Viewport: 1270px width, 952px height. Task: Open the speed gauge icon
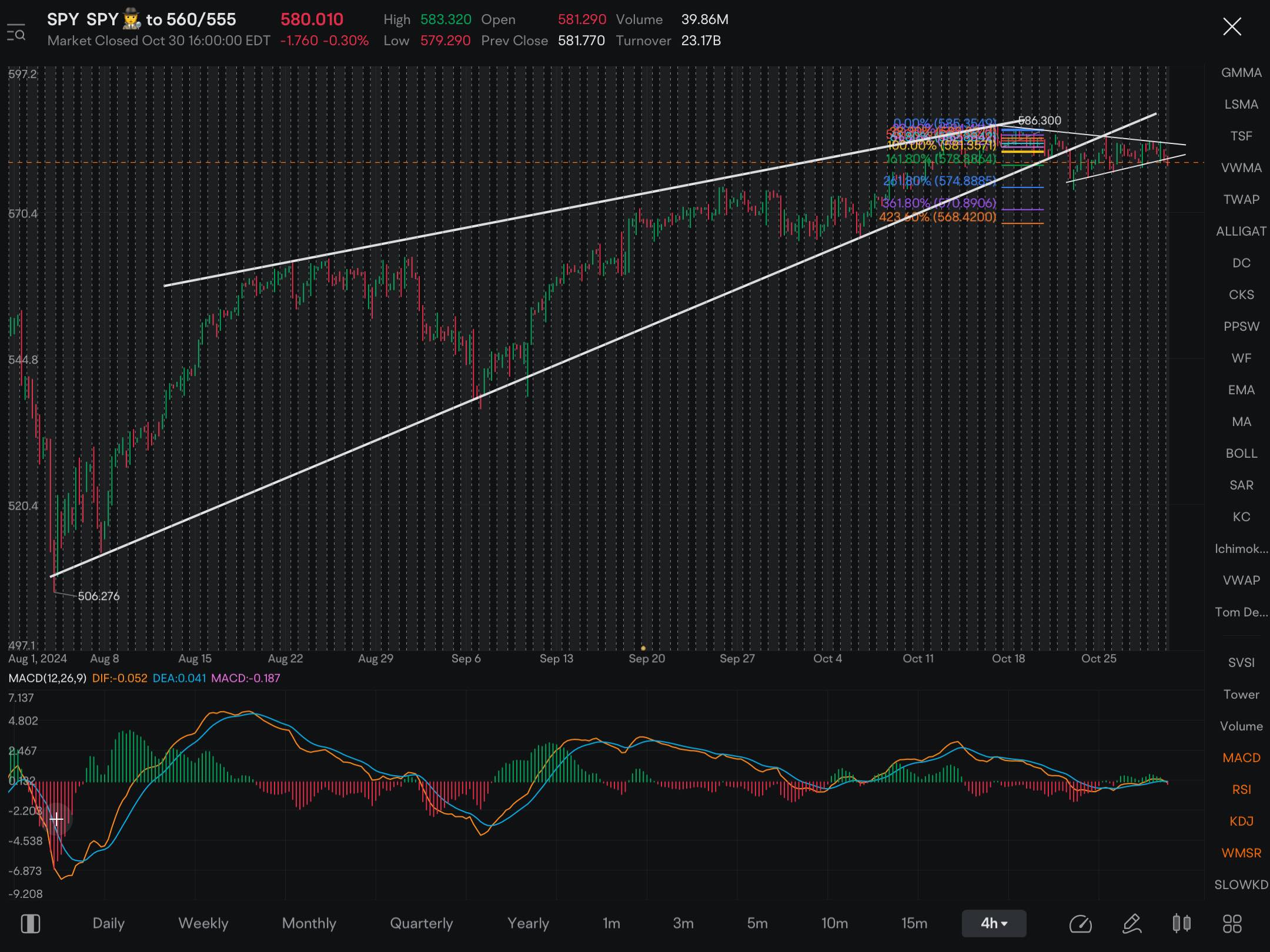(x=1080, y=923)
